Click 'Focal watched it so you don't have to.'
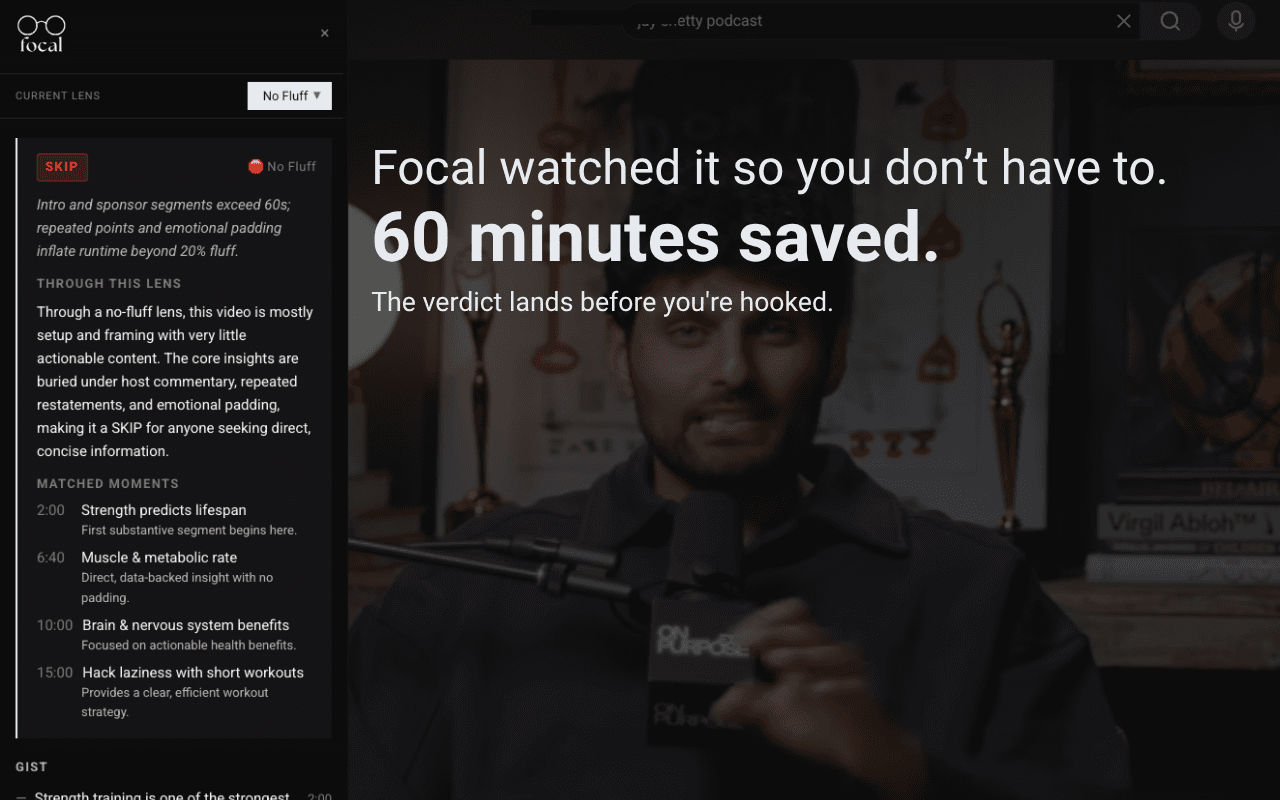Image resolution: width=1280 pixels, height=800 pixels. coord(770,167)
